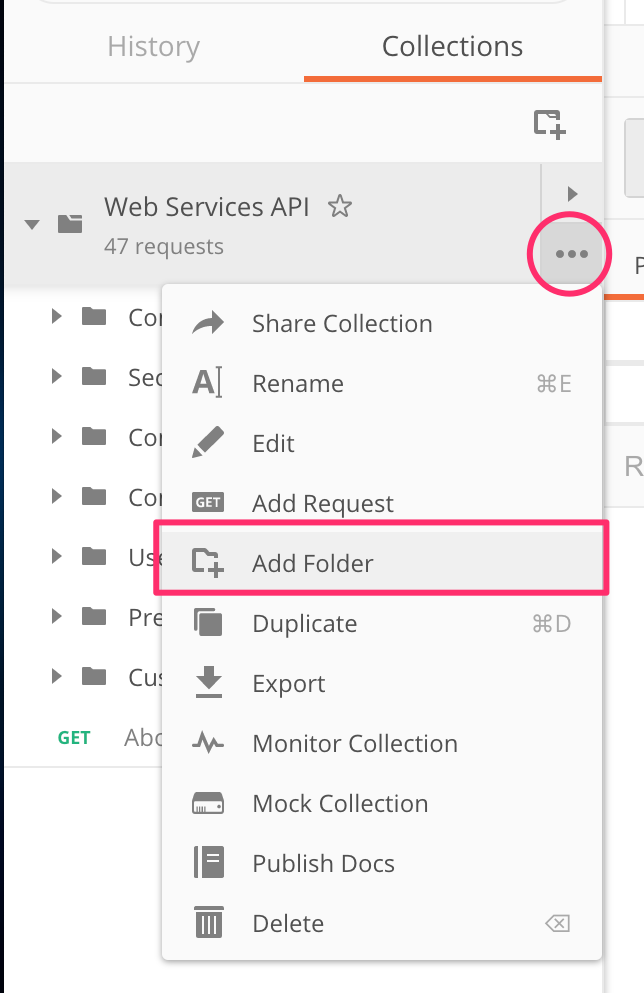Switch to the History tab
The width and height of the screenshot is (644, 993).
[153, 47]
